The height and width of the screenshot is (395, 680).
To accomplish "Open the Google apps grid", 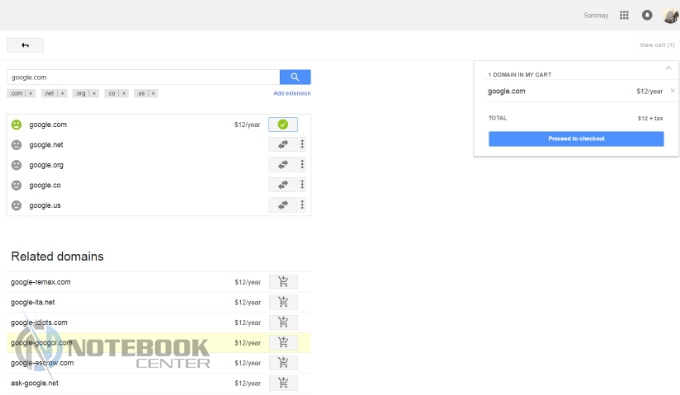I will click(x=624, y=15).
